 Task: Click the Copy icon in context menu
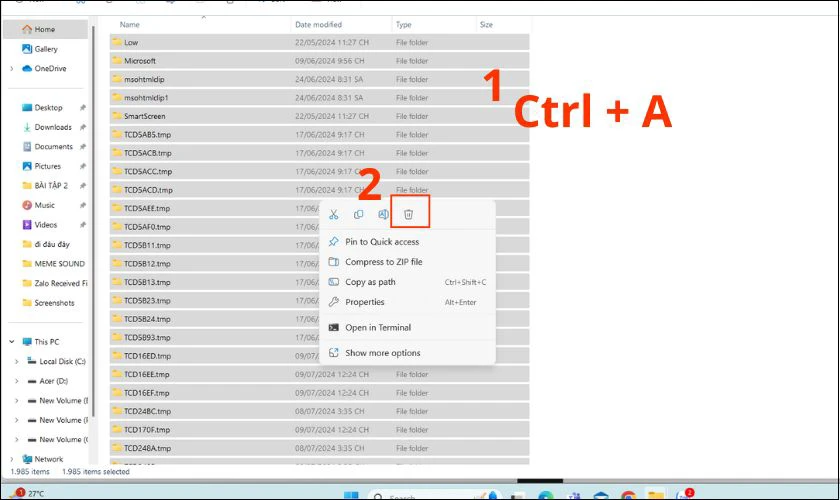click(x=359, y=214)
